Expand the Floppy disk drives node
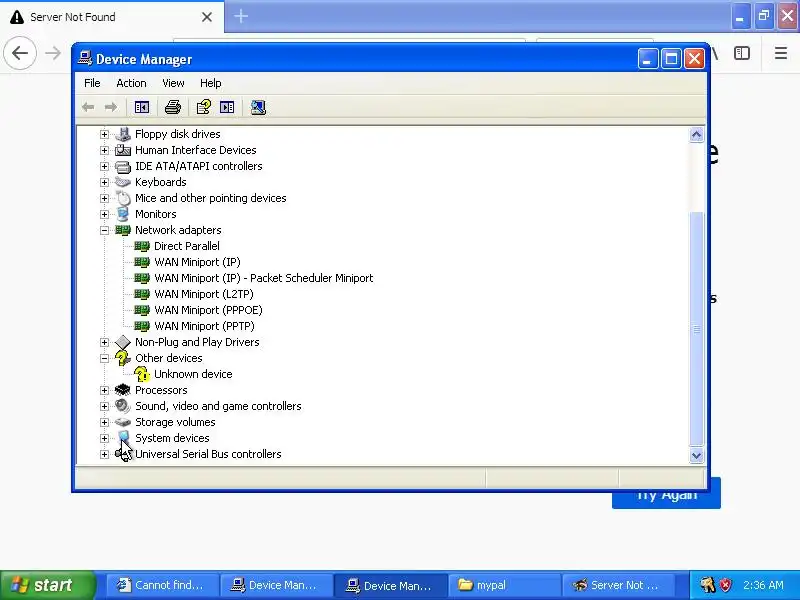Image resolution: width=800 pixels, height=600 pixels. pyautogui.click(x=104, y=134)
